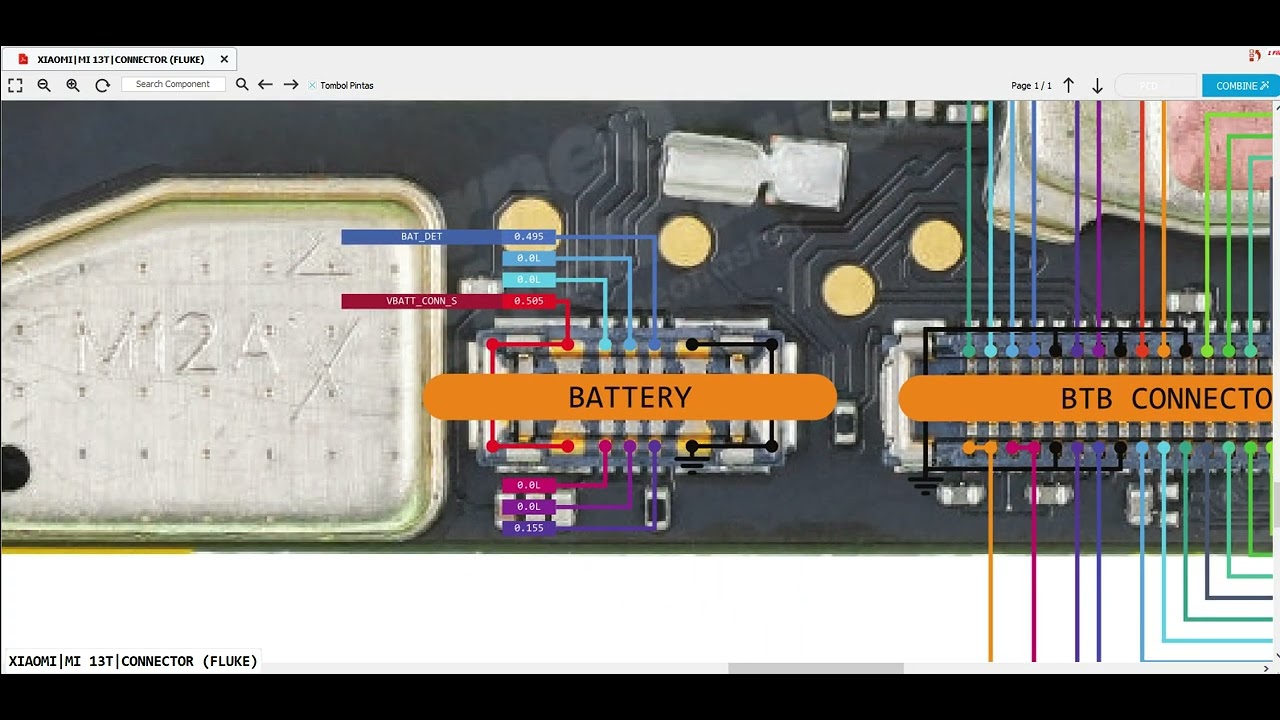Click the COMBINE button

tap(1241, 86)
